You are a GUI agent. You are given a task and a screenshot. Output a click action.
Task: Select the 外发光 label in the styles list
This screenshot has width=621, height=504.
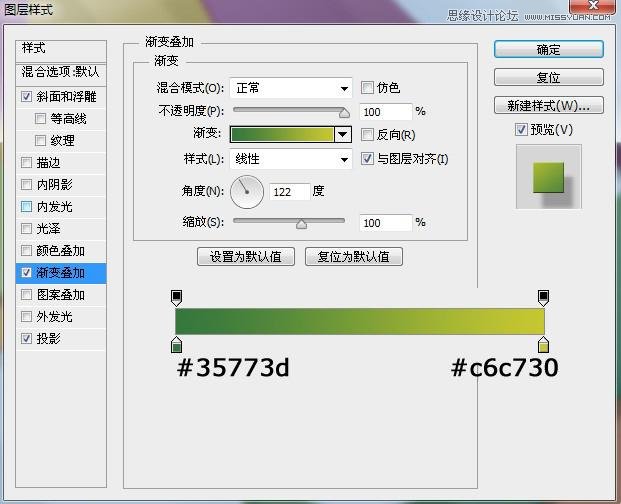pyautogui.click(x=55, y=317)
